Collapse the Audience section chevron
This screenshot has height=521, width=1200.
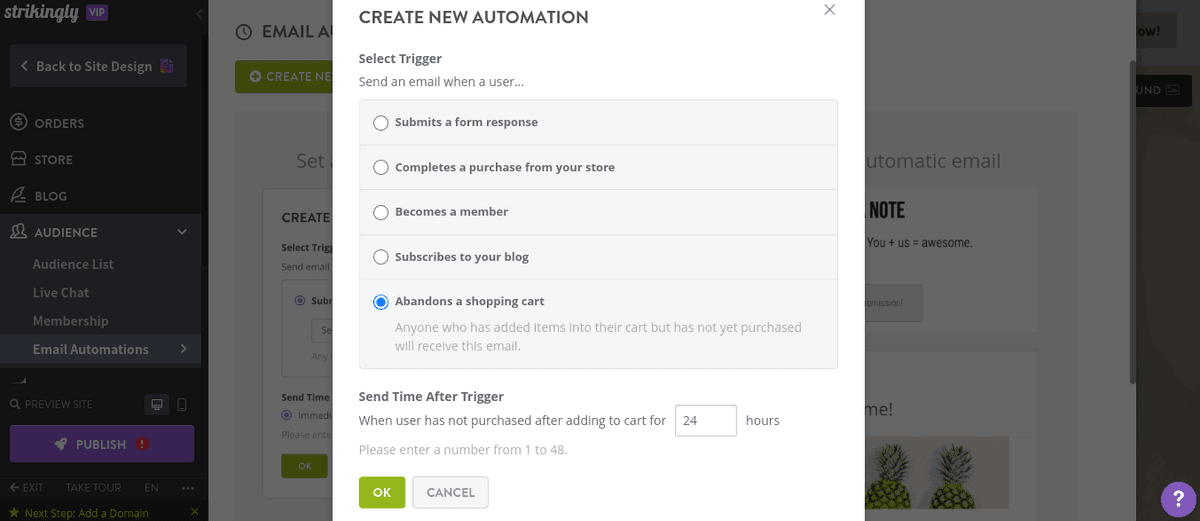(182, 232)
